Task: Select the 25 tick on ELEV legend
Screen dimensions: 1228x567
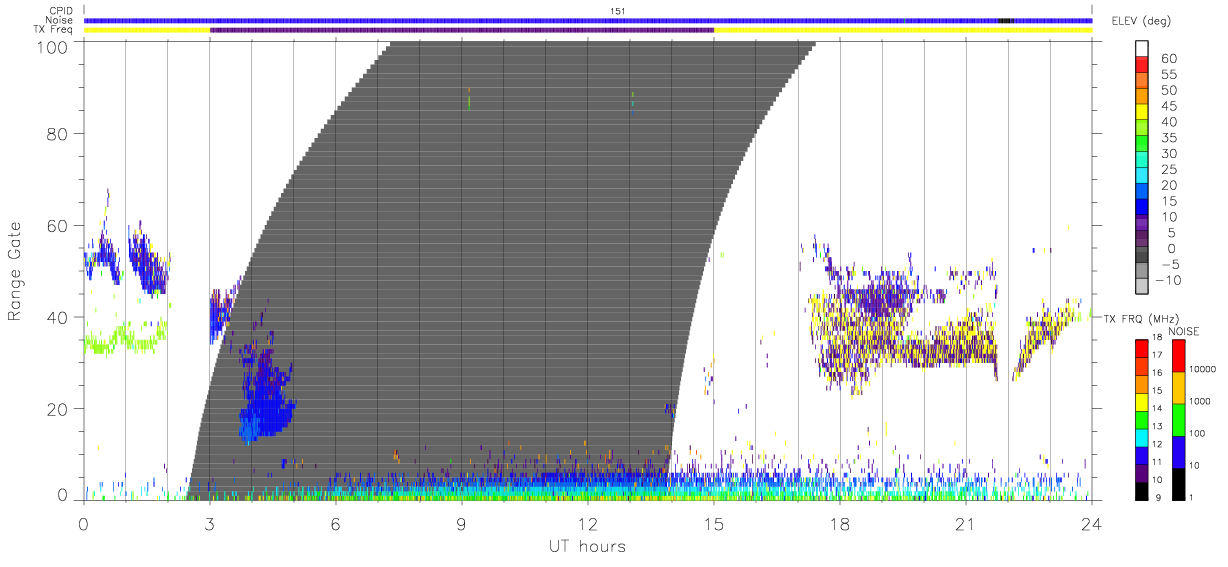Action: coord(1169,170)
